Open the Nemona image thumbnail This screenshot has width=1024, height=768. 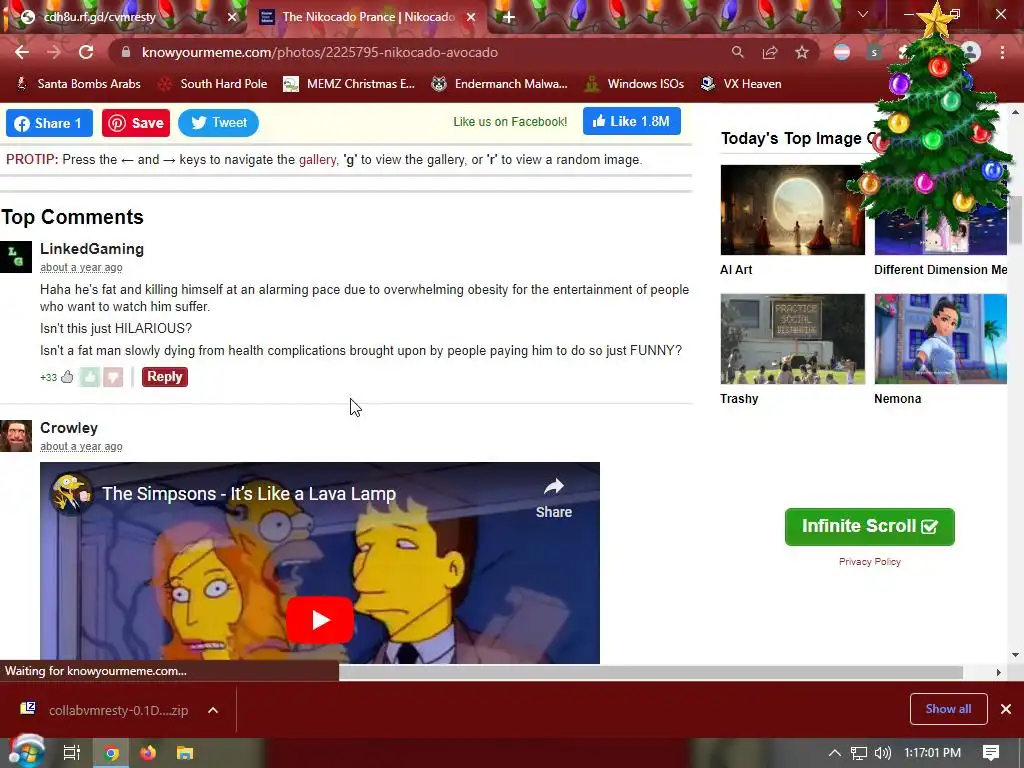[940, 339]
